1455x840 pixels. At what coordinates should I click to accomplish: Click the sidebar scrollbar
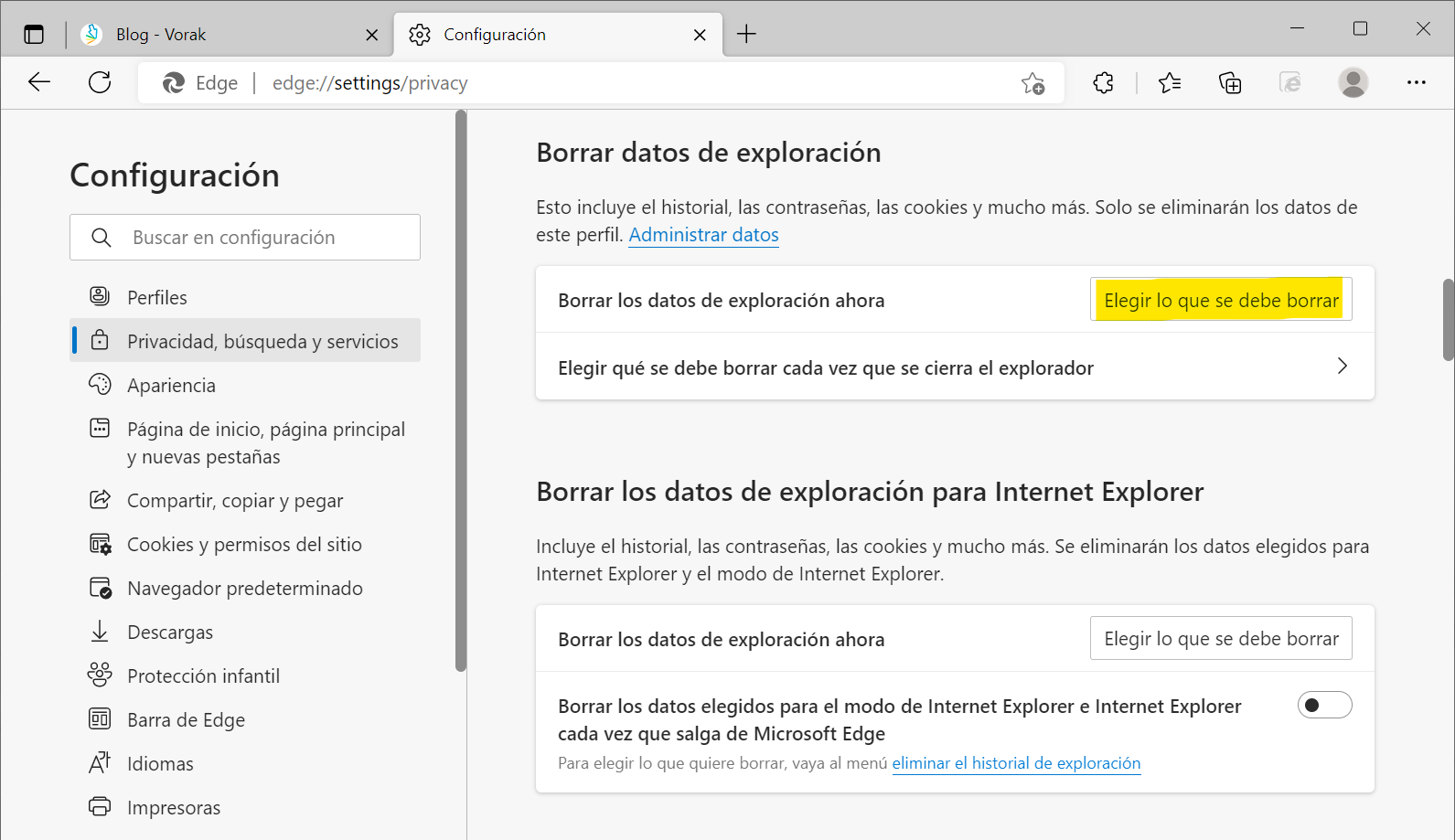[461, 391]
